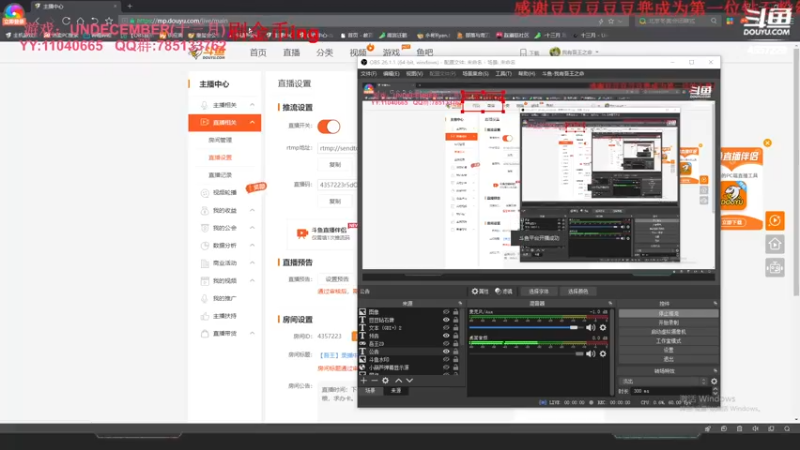Toggle visibility of 图像 source
The image size is (800, 450).
[446, 312]
